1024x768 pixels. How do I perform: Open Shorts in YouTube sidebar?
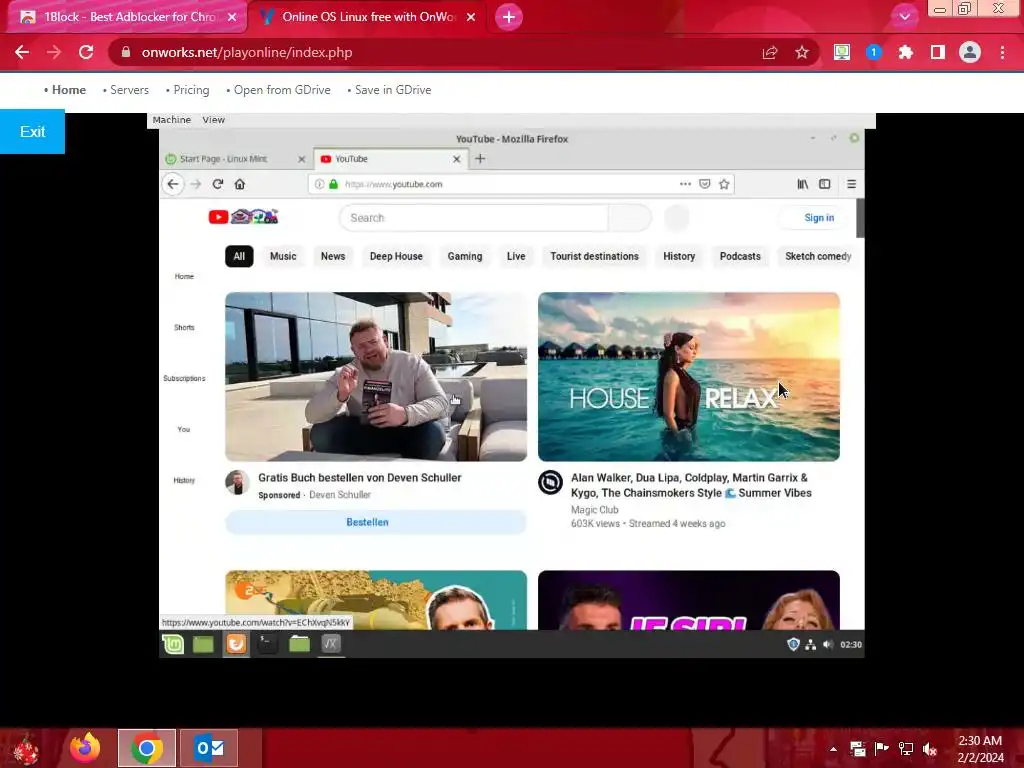click(184, 327)
